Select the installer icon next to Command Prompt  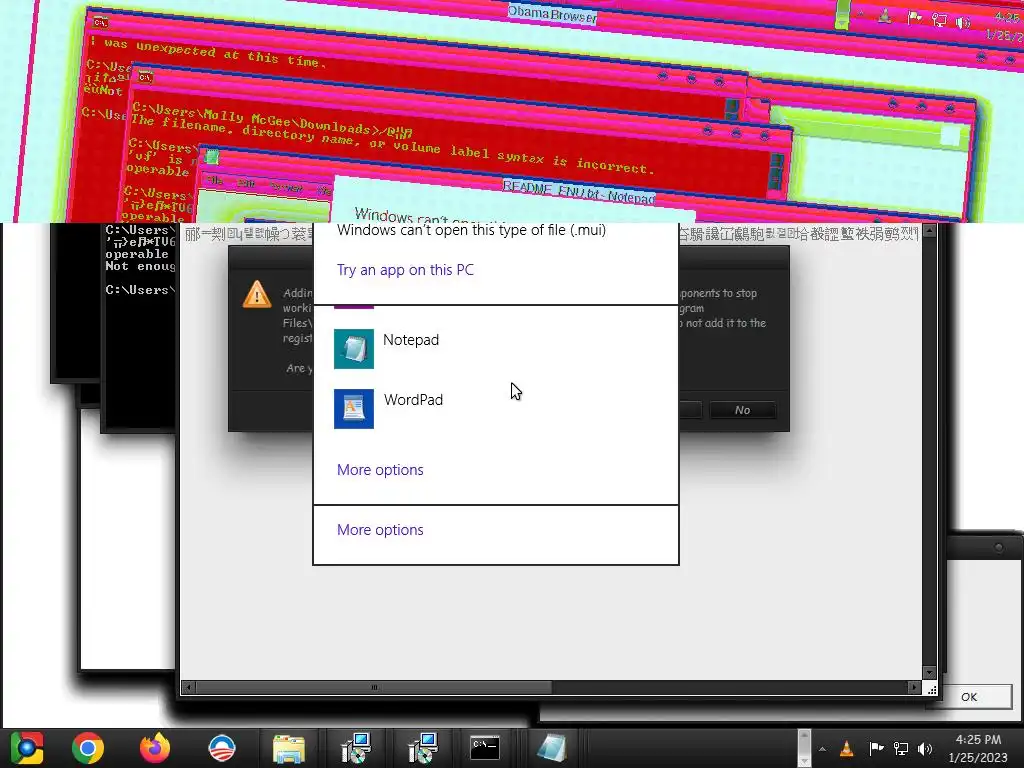pyautogui.click(x=422, y=748)
